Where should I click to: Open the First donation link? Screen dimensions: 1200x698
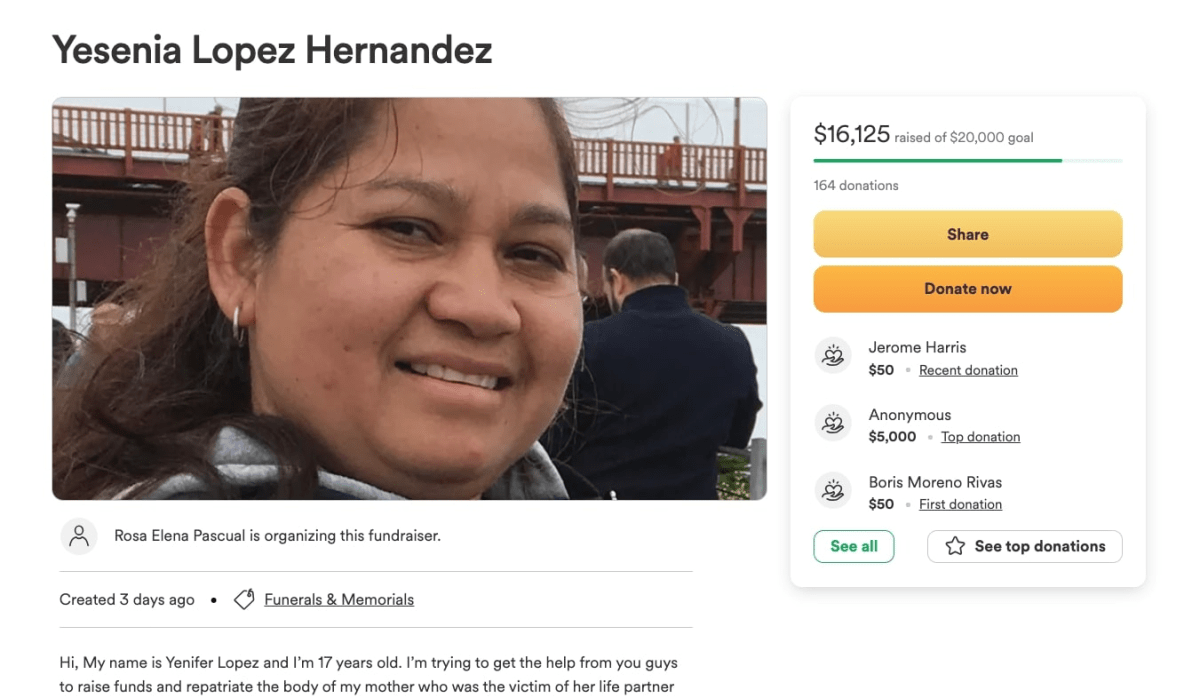click(x=960, y=504)
